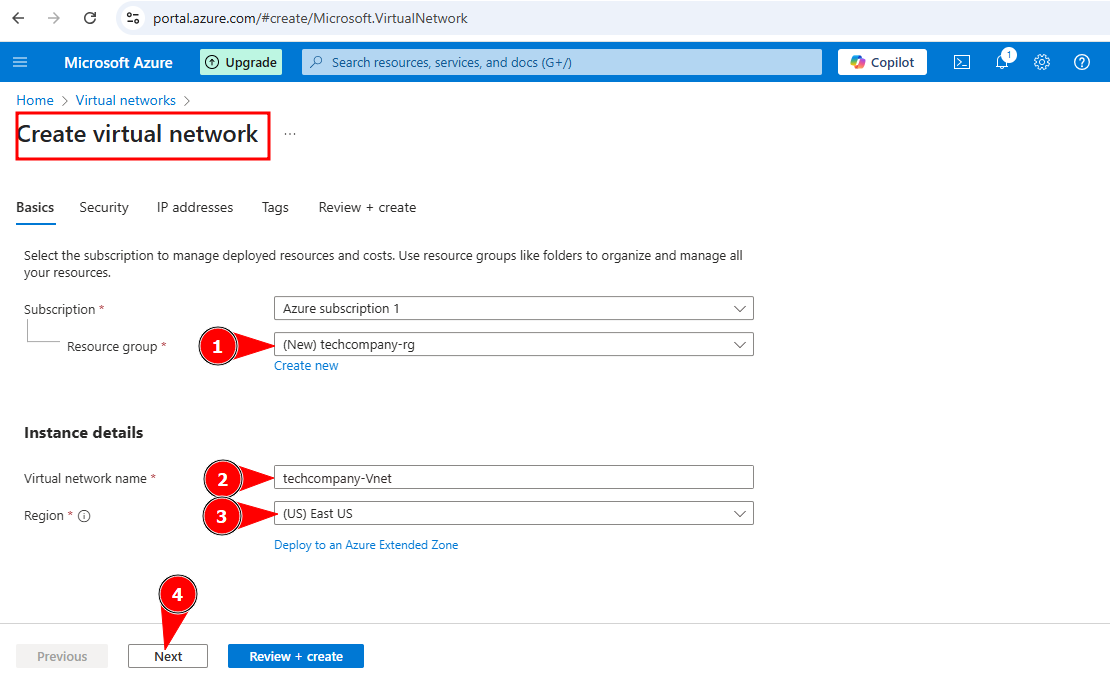The image size is (1110, 675).
Task: Click the Upgrade button
Action: click(x=241, y=62)
